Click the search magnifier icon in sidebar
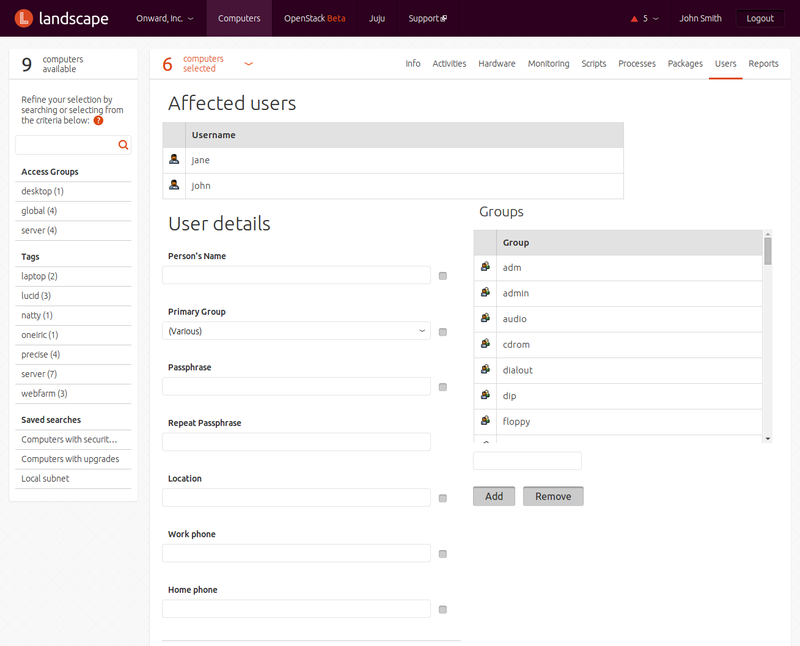The width and height of the screenshot is (800, 646). click(123, 145)
